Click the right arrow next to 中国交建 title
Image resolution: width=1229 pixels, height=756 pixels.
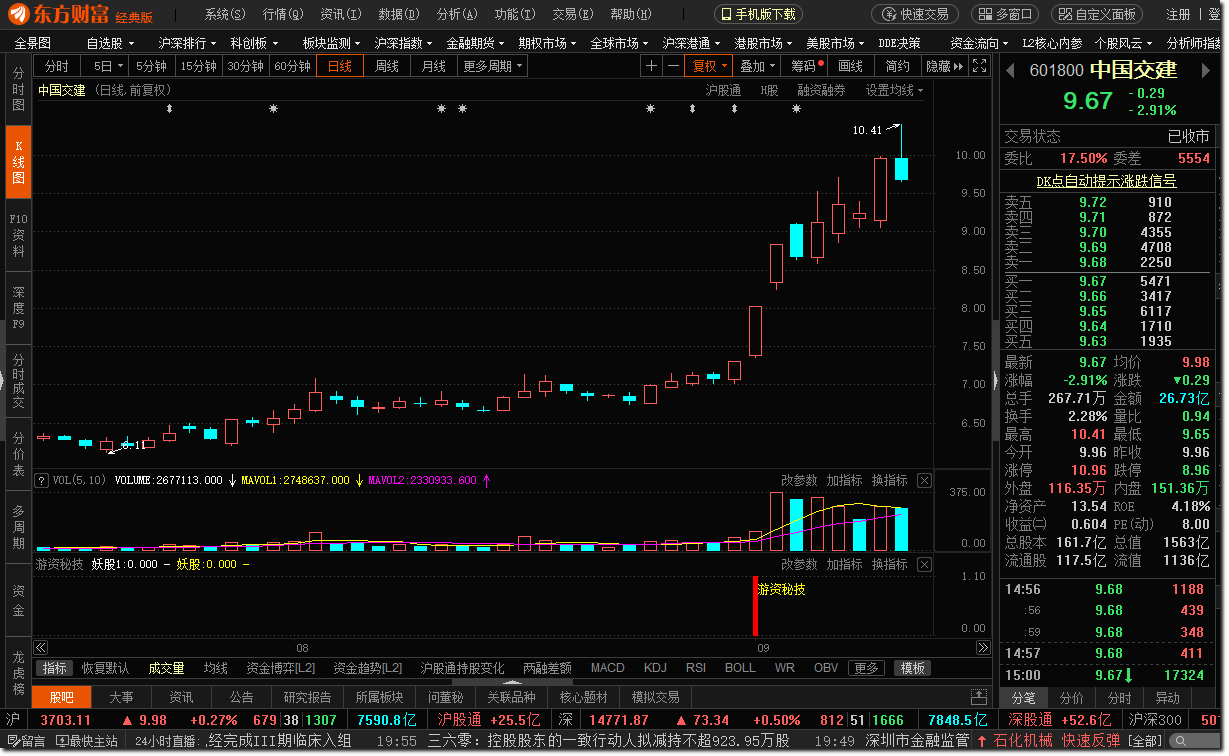pos(1208,70)
